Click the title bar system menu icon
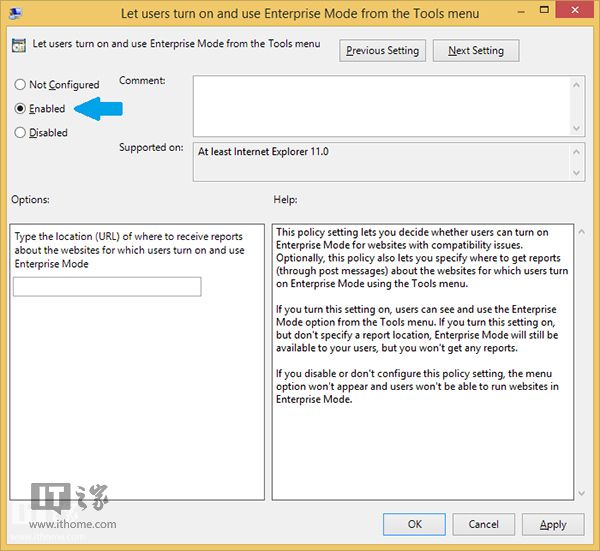Screen dimensions: 600x551 coord(15,13)
